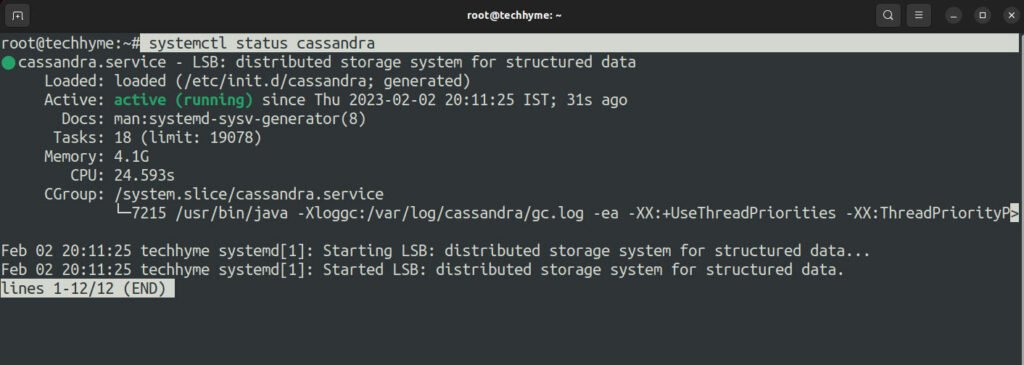Viewport: 1024px width, 365px height.
Task: Click the Memory 4.1G value
Action: point(131,157)
